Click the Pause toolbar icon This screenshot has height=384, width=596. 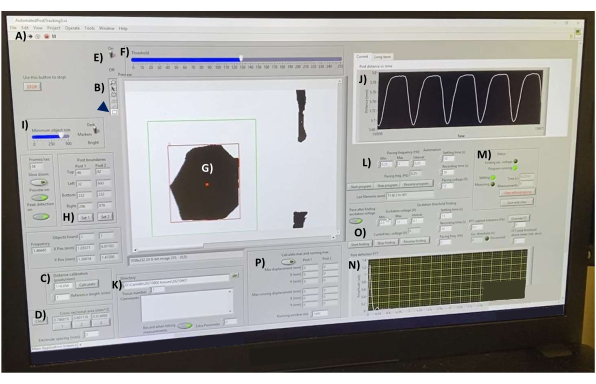pyautogui.click(x=54, y=36)
